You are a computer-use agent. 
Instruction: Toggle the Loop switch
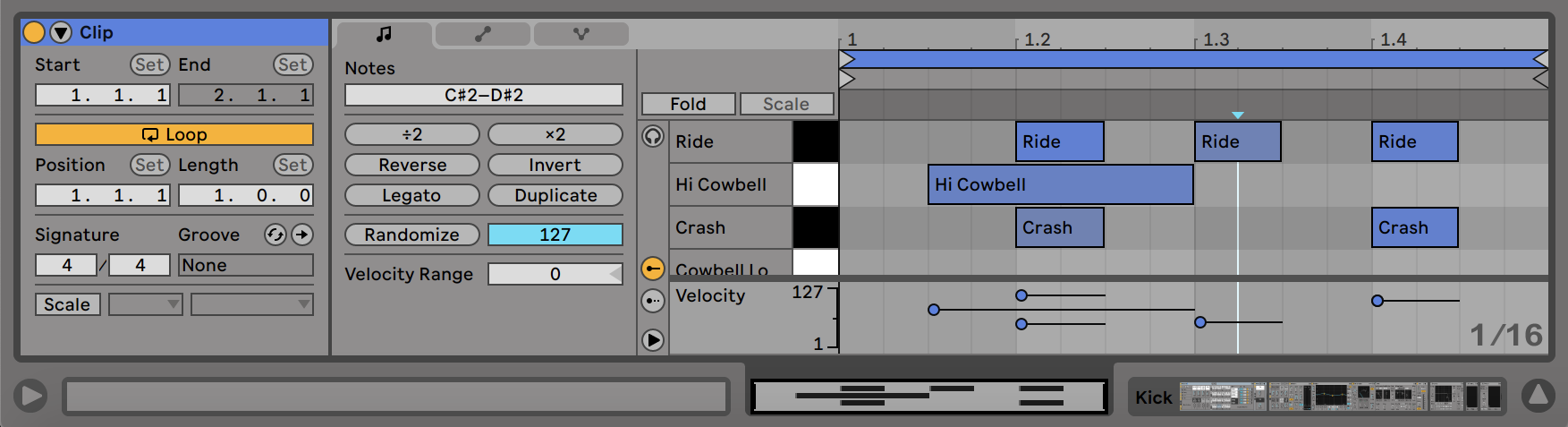(174, 134)
